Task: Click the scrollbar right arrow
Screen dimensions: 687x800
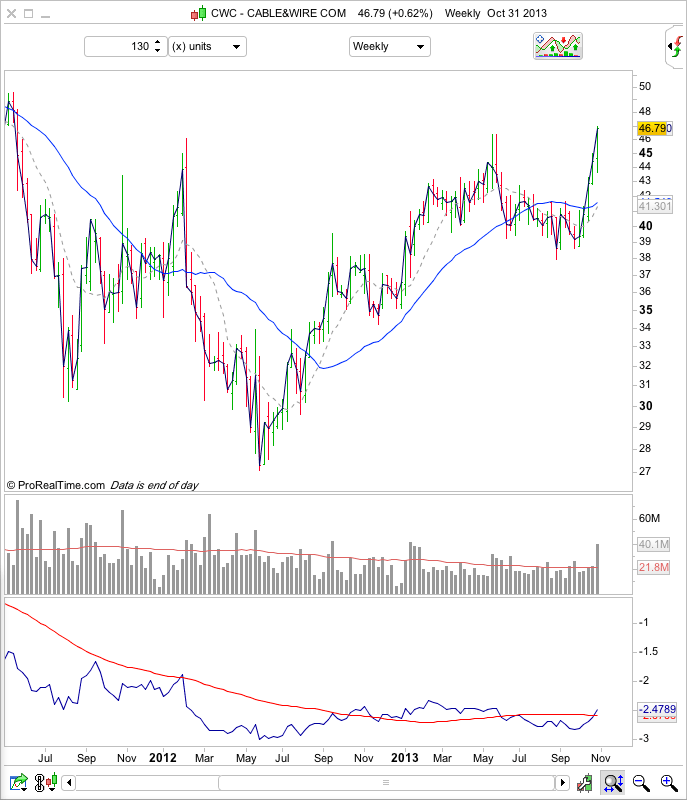Action: [x=562, y=782]
